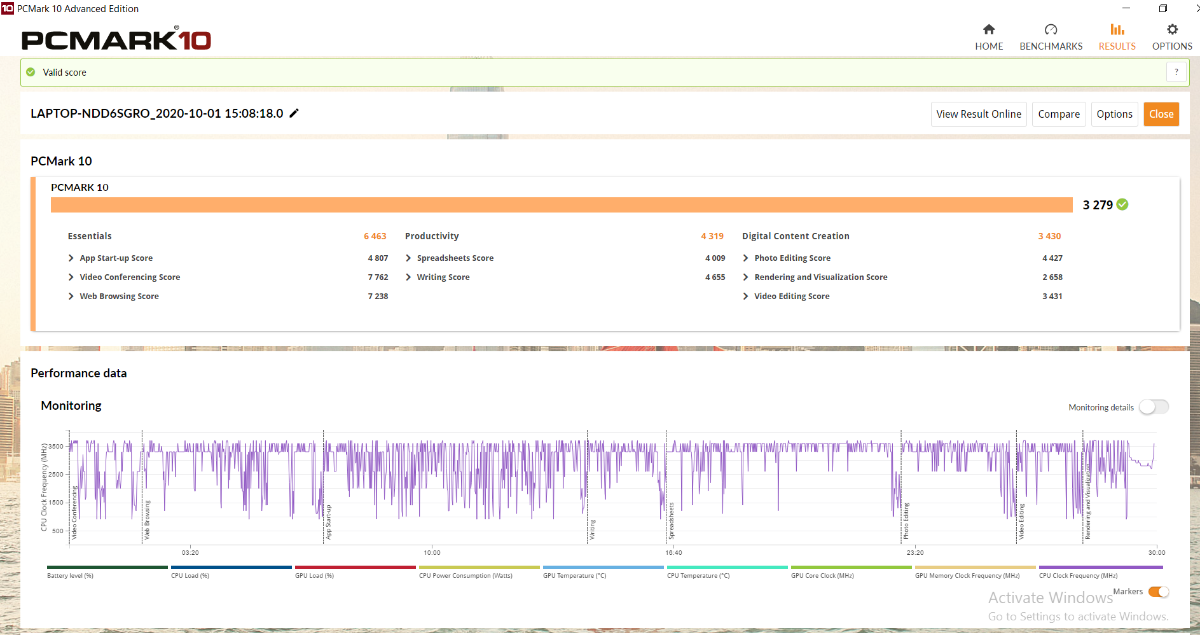Screen dimensions: 1200x635
Task: Disable the Markers toggle
Action: click(1158, 592)
